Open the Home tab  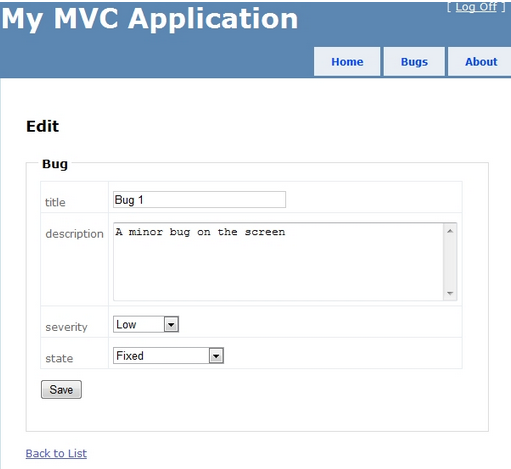[347, 62]
